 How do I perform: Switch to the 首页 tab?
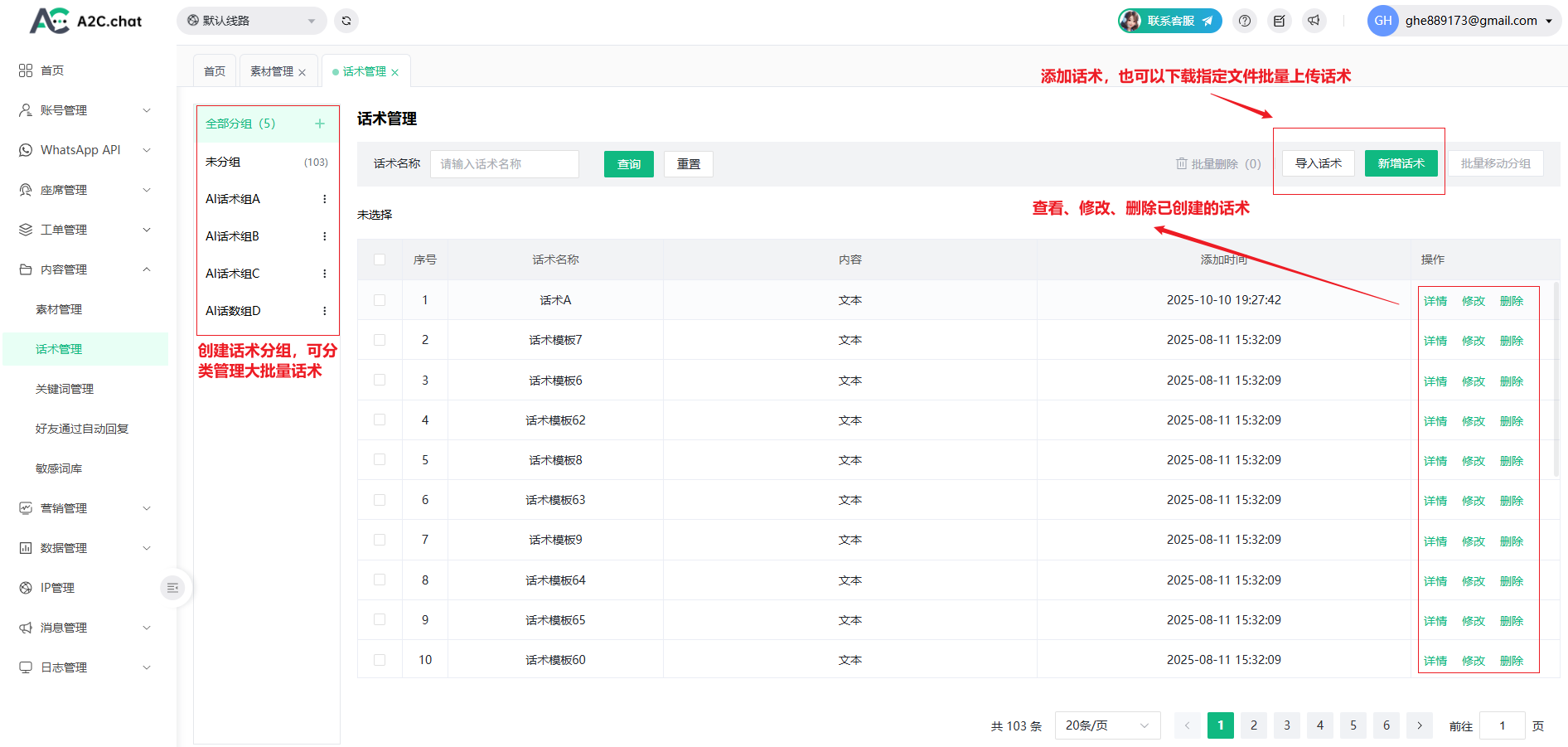click(215, 71)
